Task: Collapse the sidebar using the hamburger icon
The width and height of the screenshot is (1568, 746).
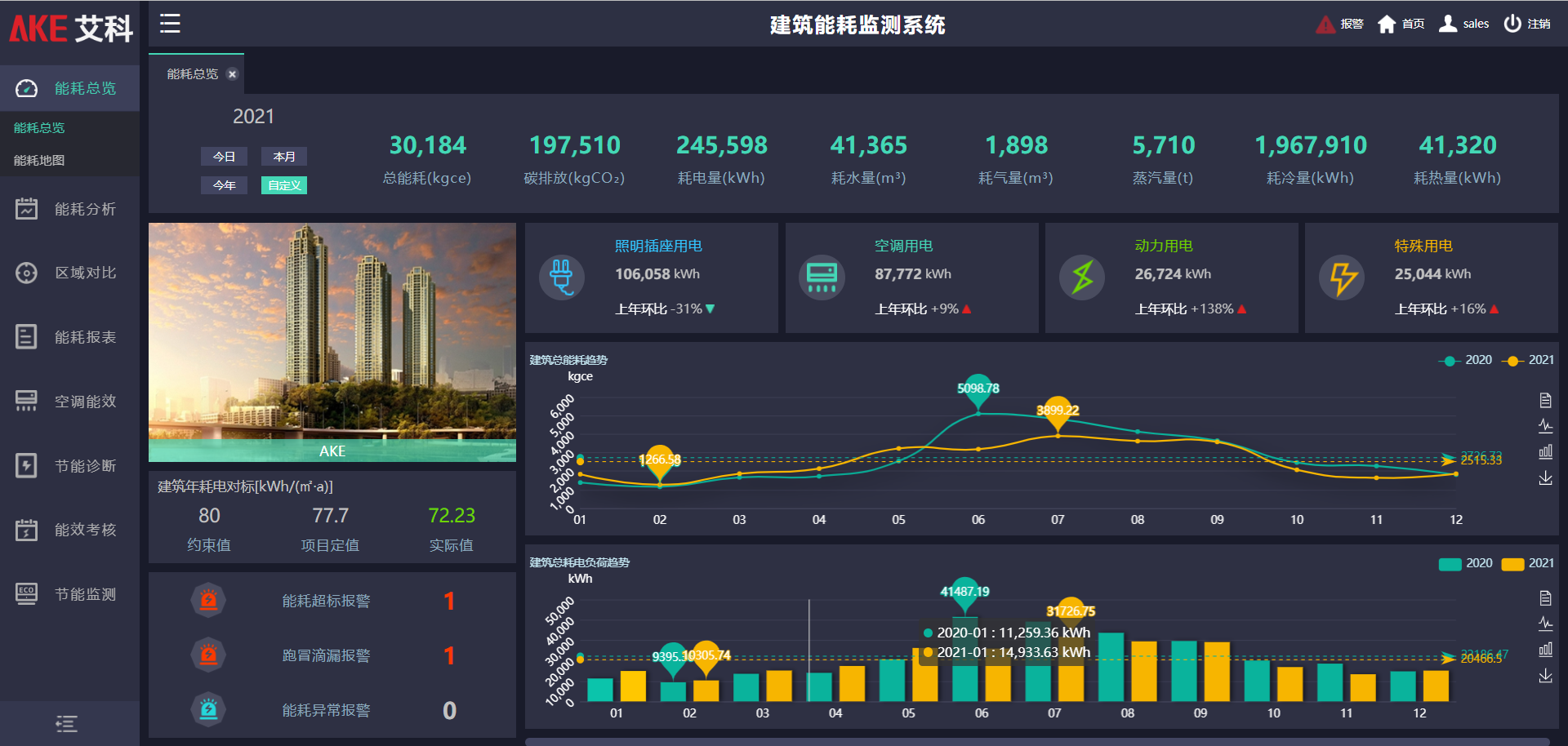Action: [x=169, y=24]
